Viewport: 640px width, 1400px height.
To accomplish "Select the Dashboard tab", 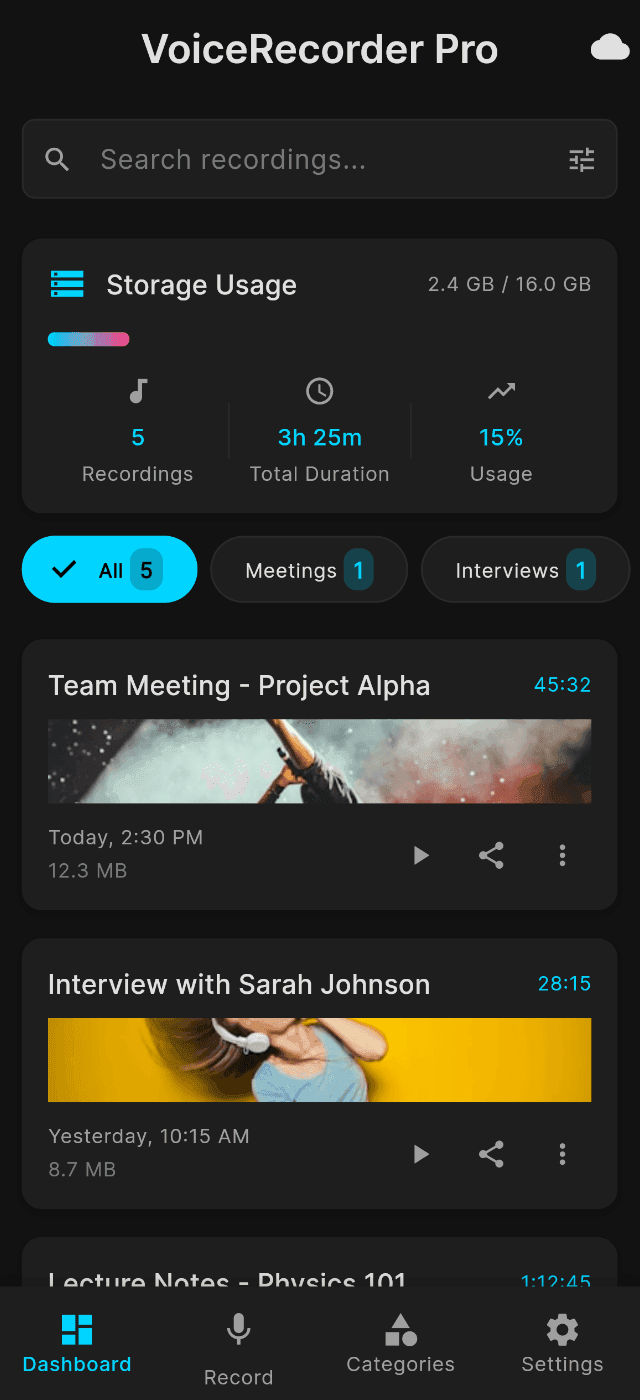I will click(77, 1344).
